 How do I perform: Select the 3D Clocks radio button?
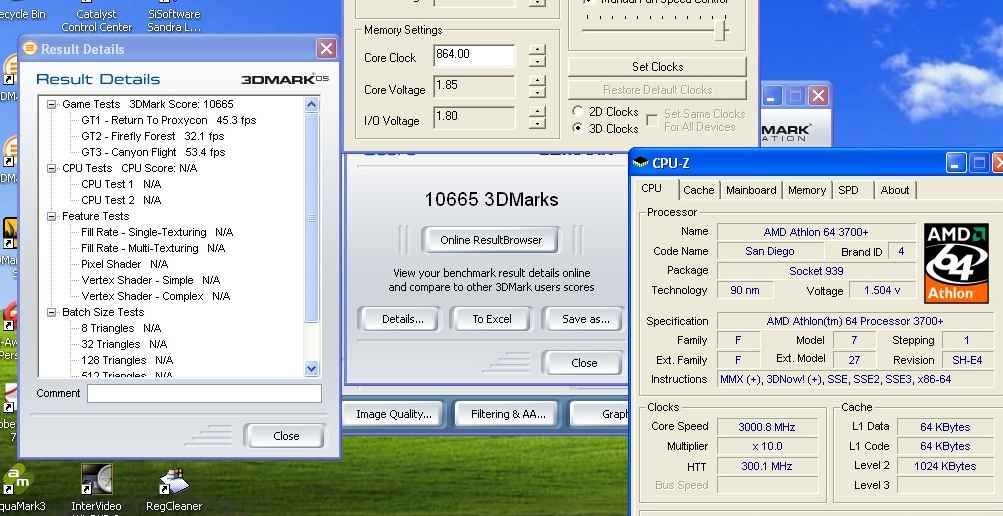pyautogui.click(x=578, y=129)
